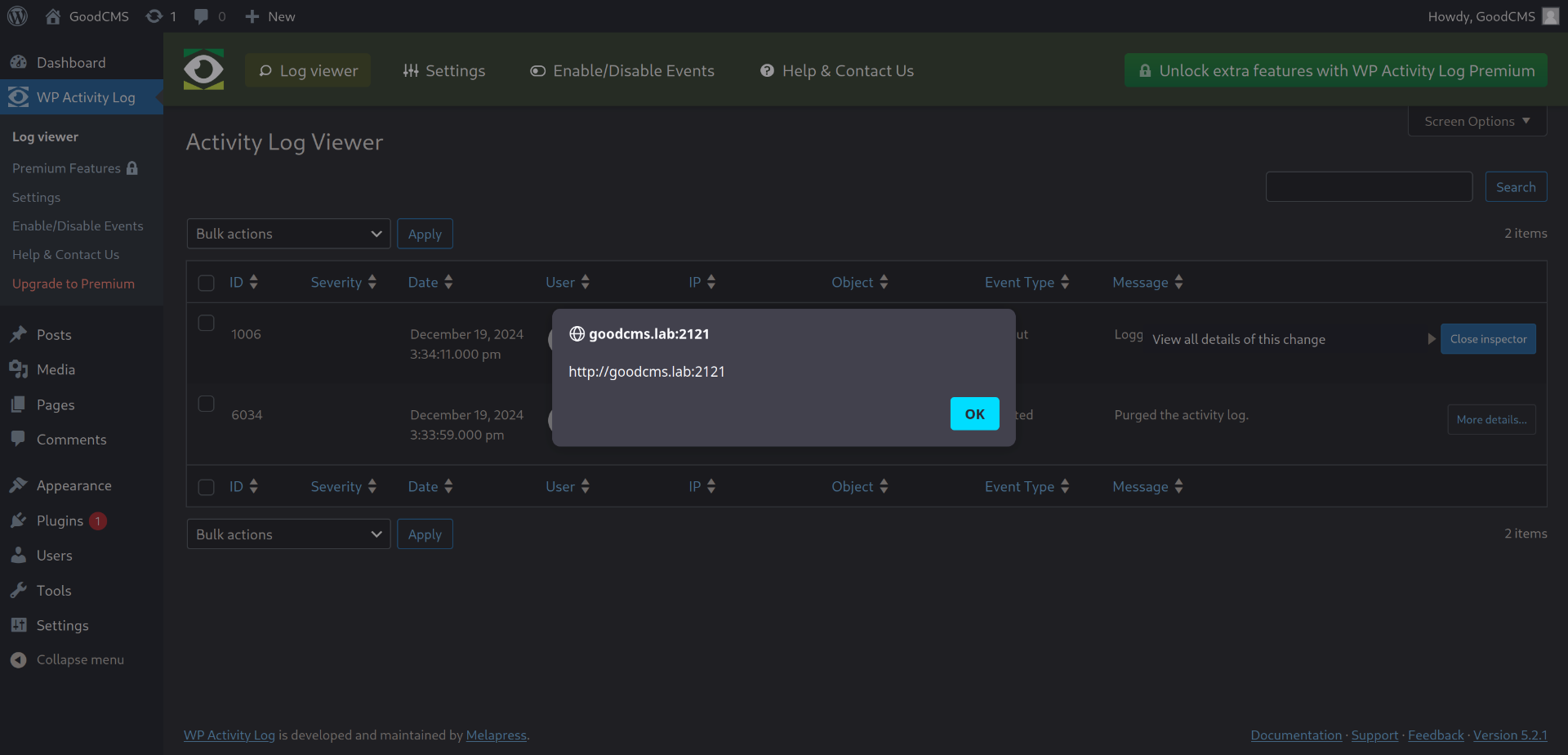Open the updates indicator in admin bar
The image size is (1568, 755).
tap(161, 16)
